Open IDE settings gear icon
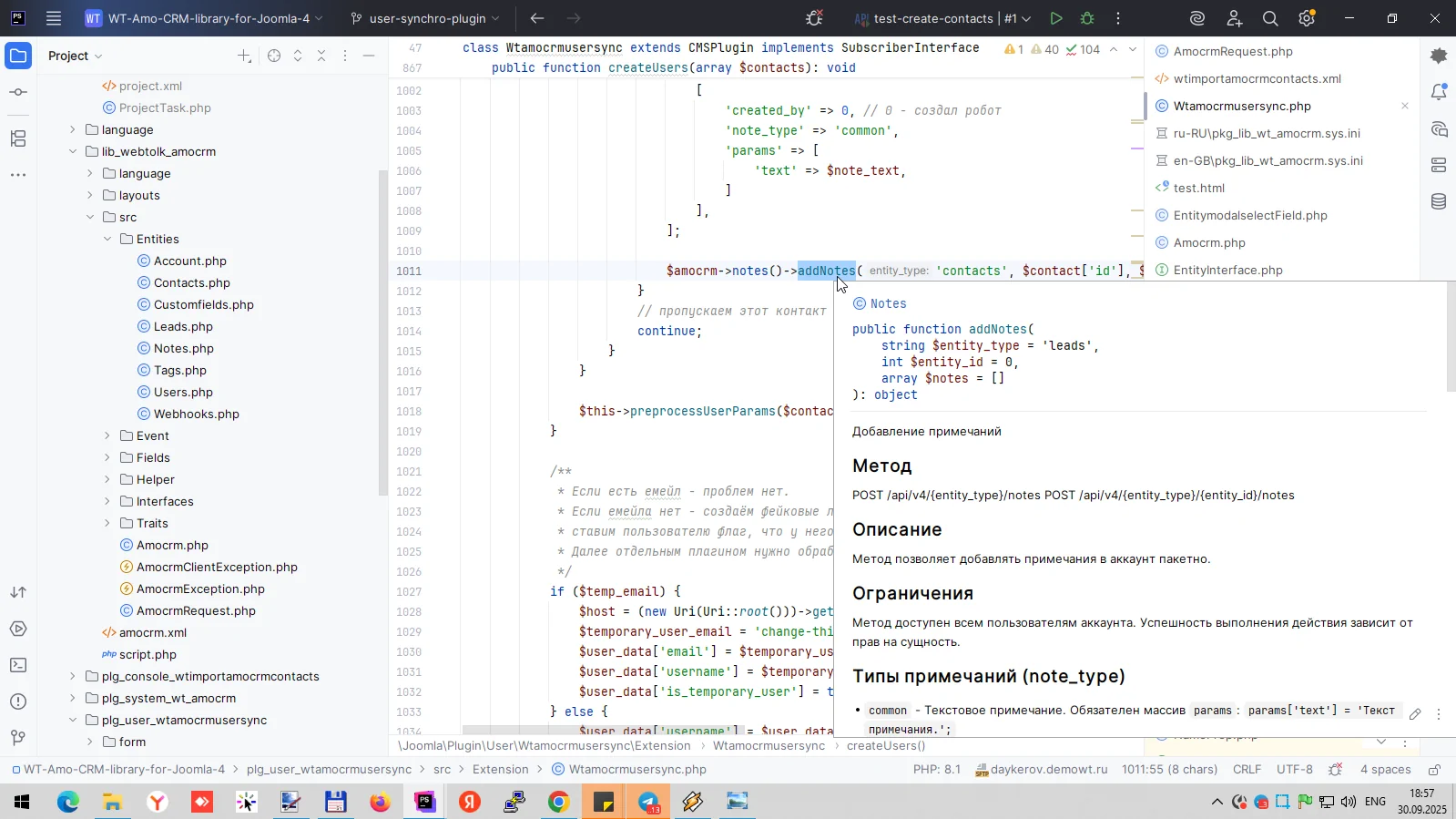 pos(1307,18)
